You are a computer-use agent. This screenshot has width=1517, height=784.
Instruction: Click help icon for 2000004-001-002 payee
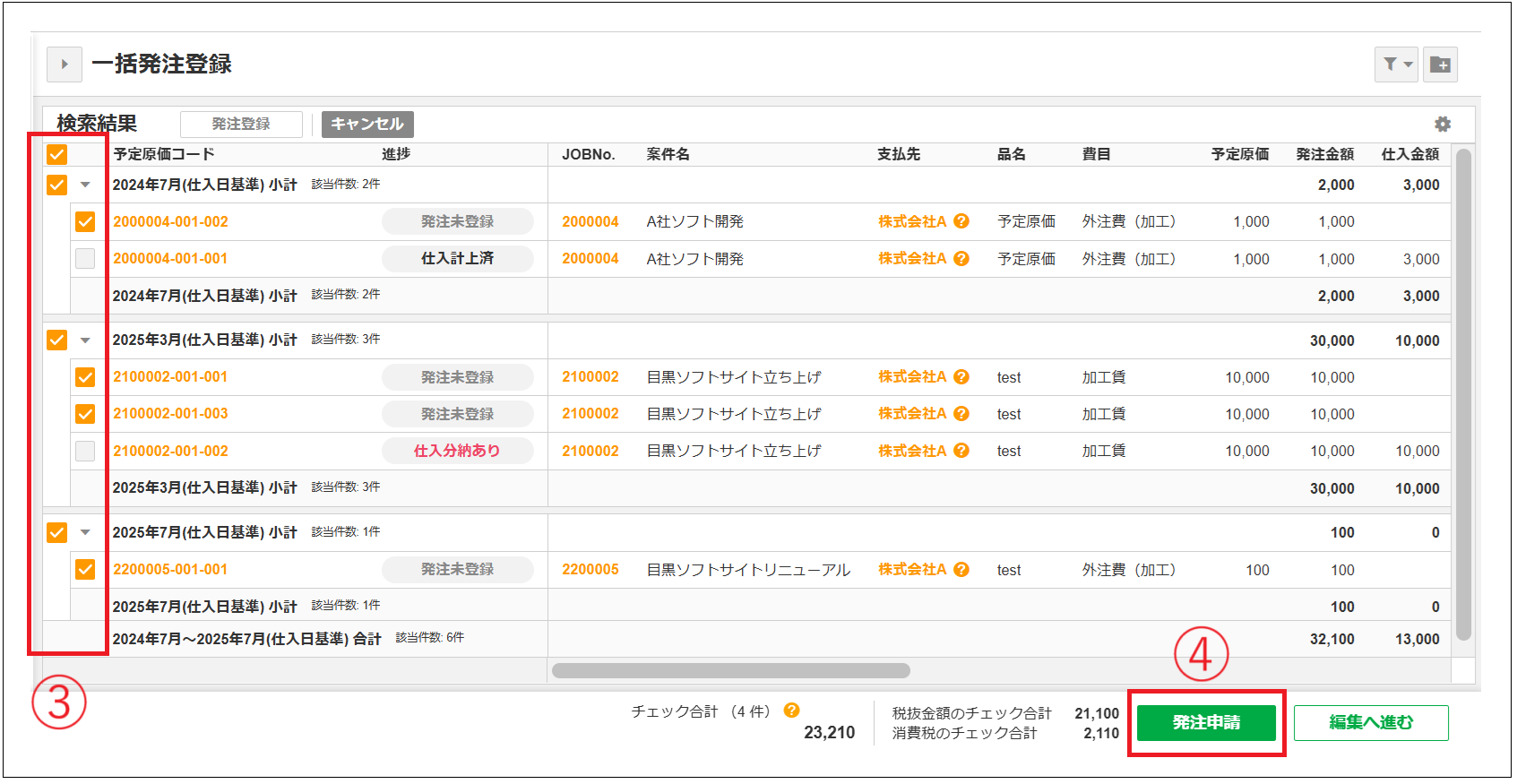coord(961,221)
